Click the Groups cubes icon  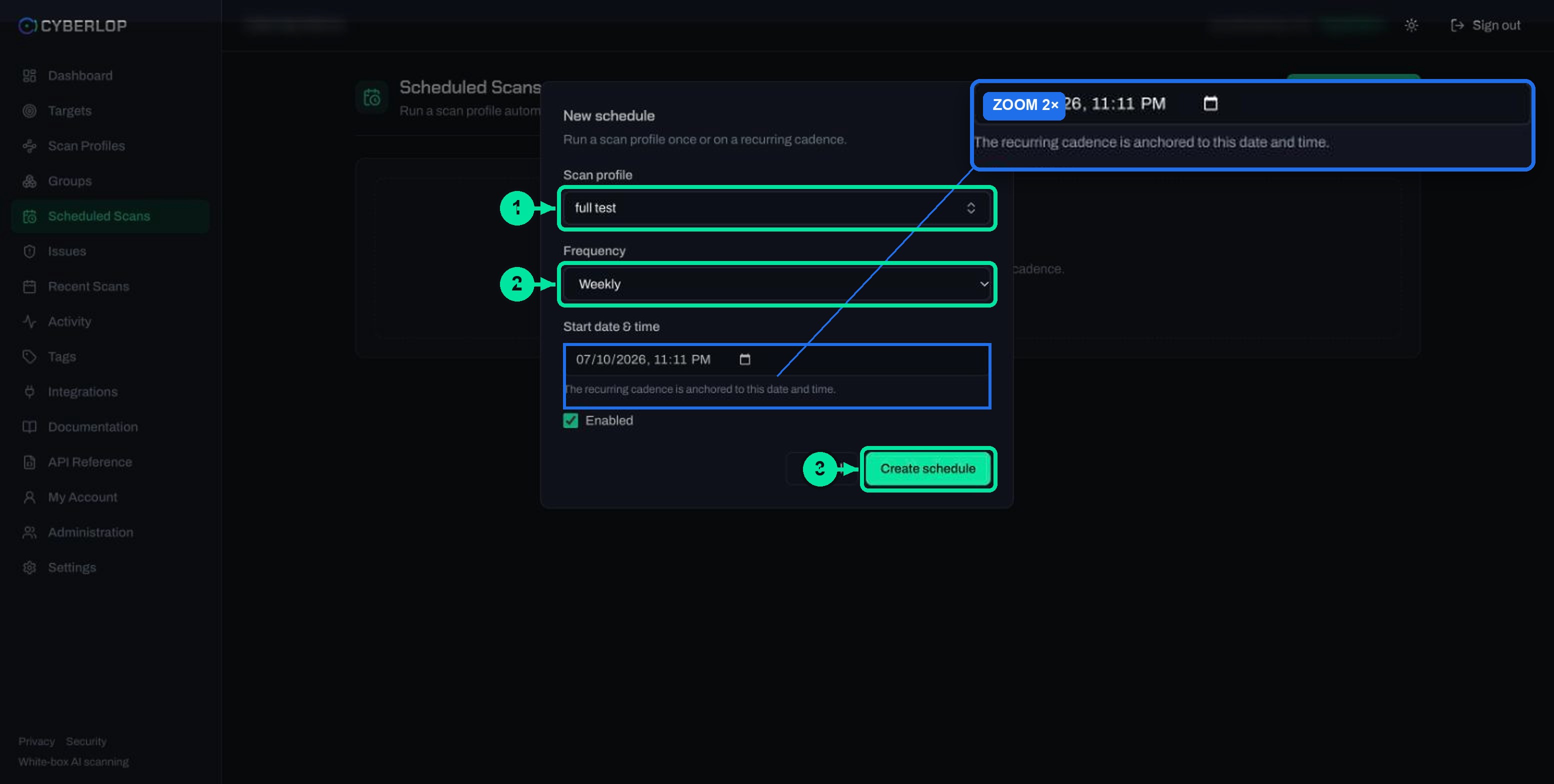coord(29,181)
